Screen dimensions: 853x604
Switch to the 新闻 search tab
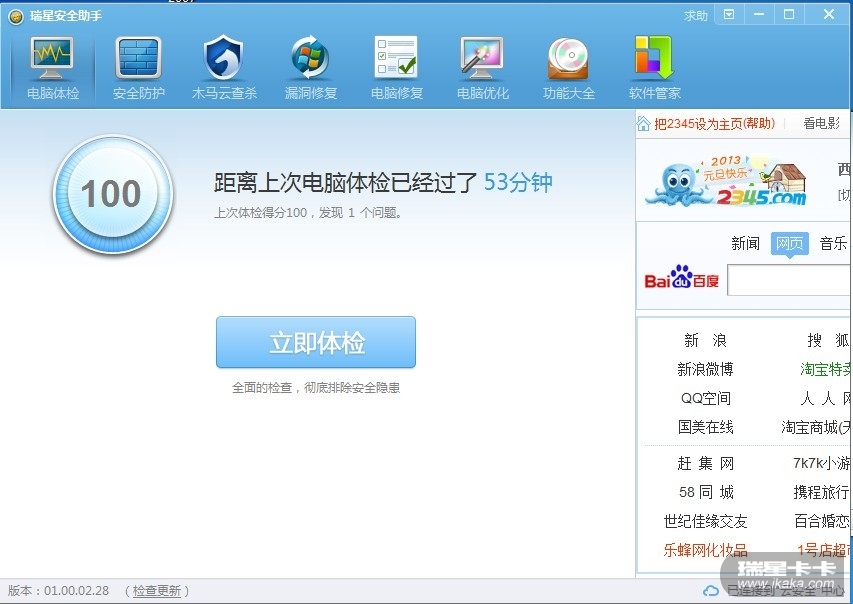click(745, 243)
